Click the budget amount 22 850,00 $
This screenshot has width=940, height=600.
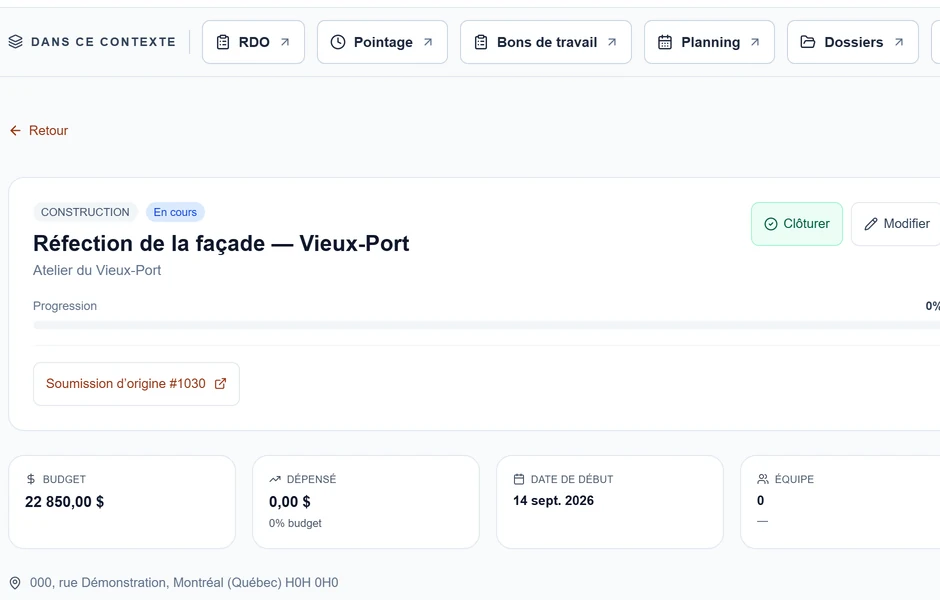point(65,502)
